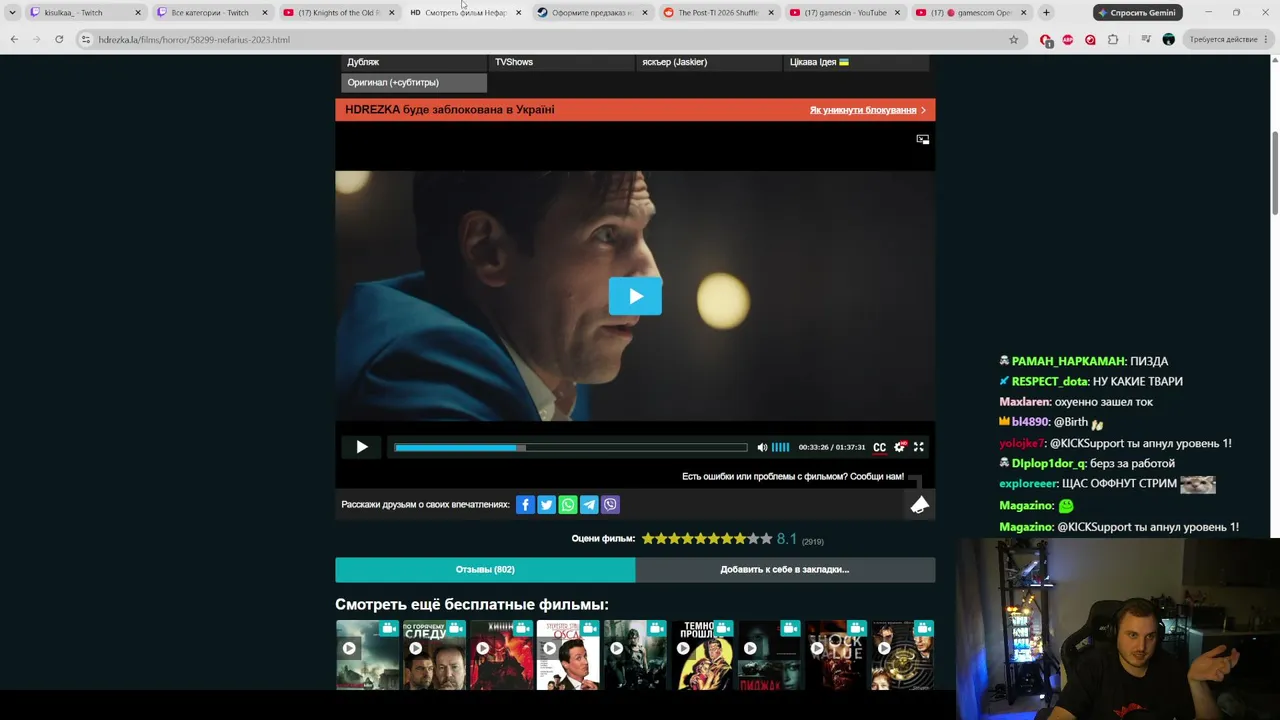Adjust the volume level bars
The width and height of the screenshot is (1280, 720).
(781, 447)
